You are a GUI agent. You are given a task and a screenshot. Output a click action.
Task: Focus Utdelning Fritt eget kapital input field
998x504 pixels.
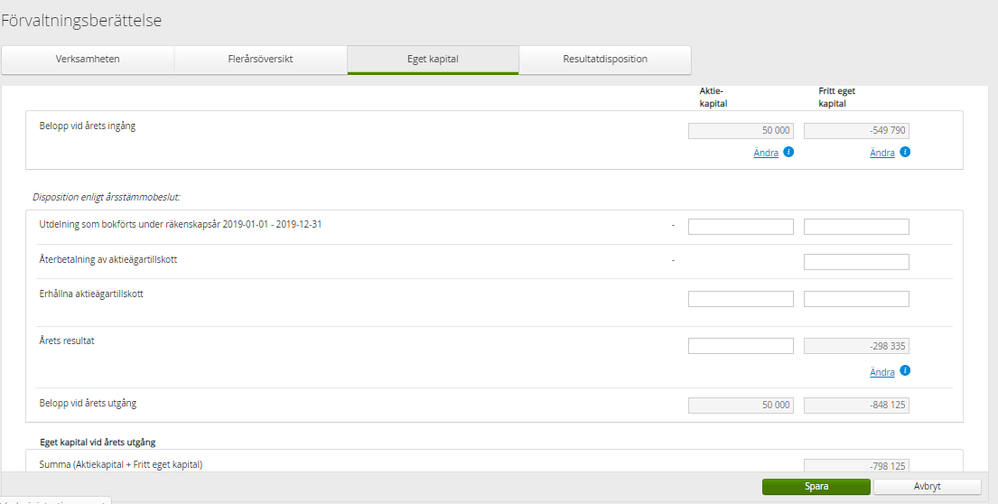[x=856, y=227]
